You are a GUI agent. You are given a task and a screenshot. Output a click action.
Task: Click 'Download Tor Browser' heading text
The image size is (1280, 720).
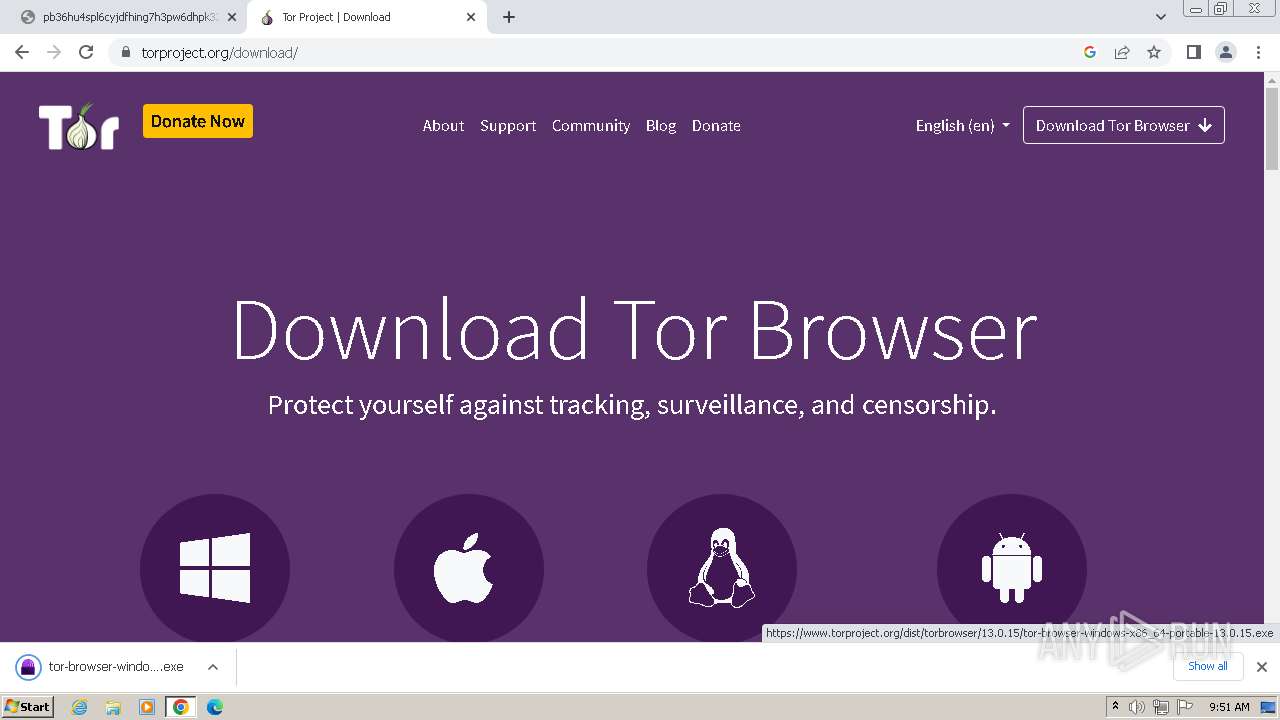(634, 330)
